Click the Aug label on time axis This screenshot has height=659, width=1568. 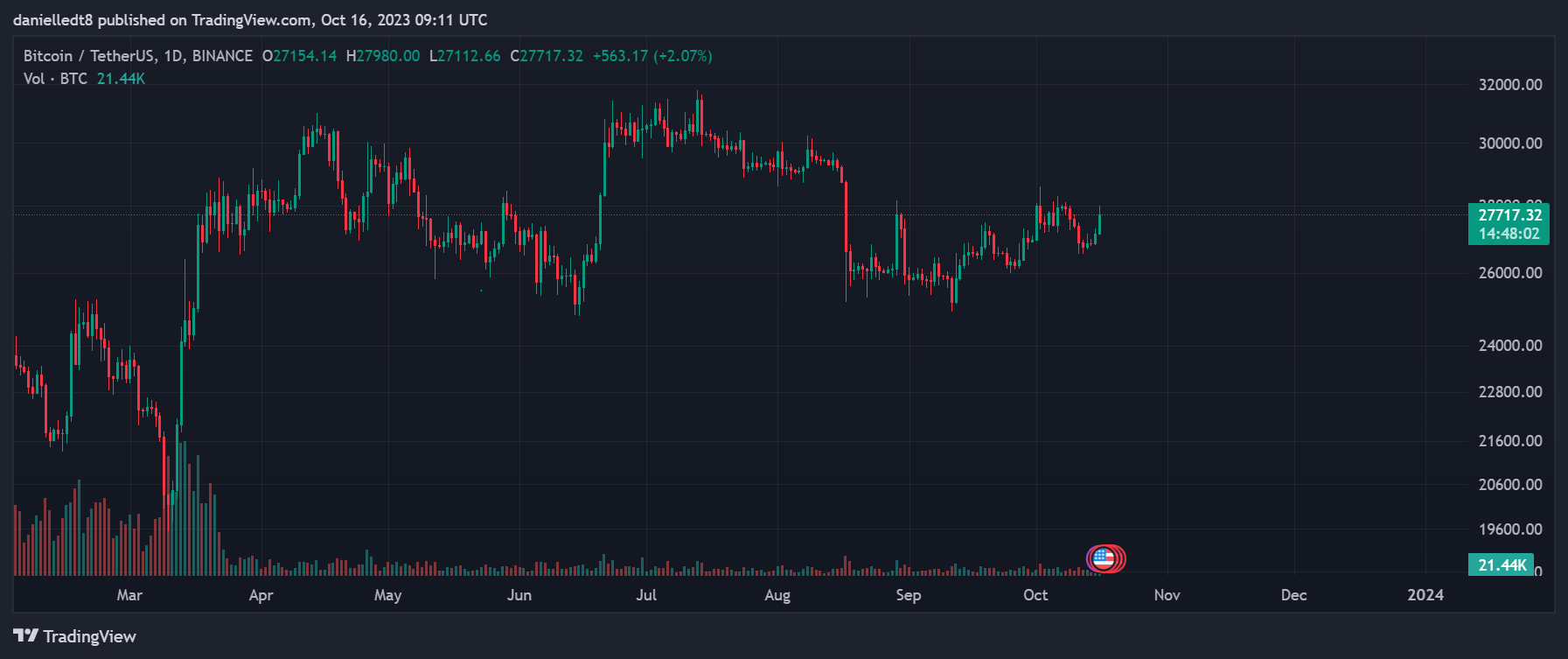point(777,595)
